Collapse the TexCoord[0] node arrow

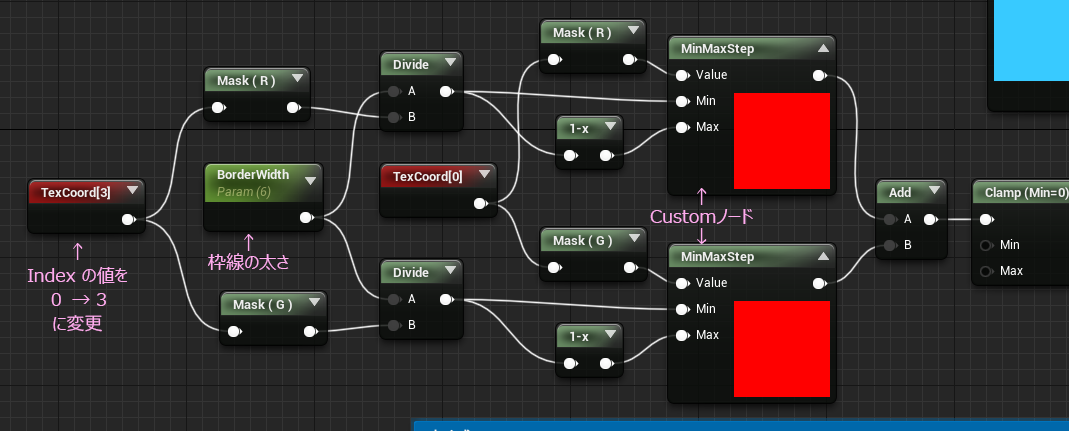(484, 175)
